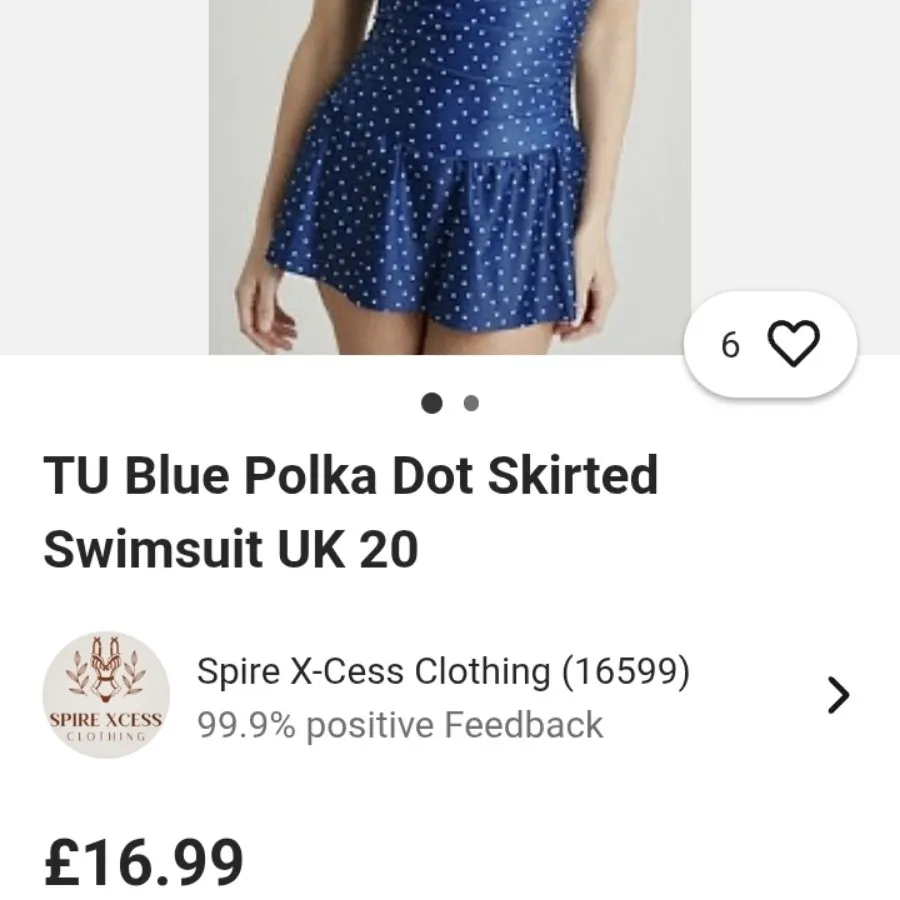
Task: Select the TU Blue Polka Dot Skirted title
Action: click(351, 475)
